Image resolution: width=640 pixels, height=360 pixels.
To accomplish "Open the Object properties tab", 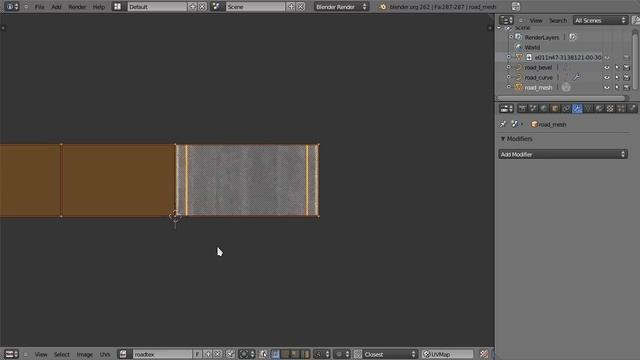I will click(x=555, y=109).
